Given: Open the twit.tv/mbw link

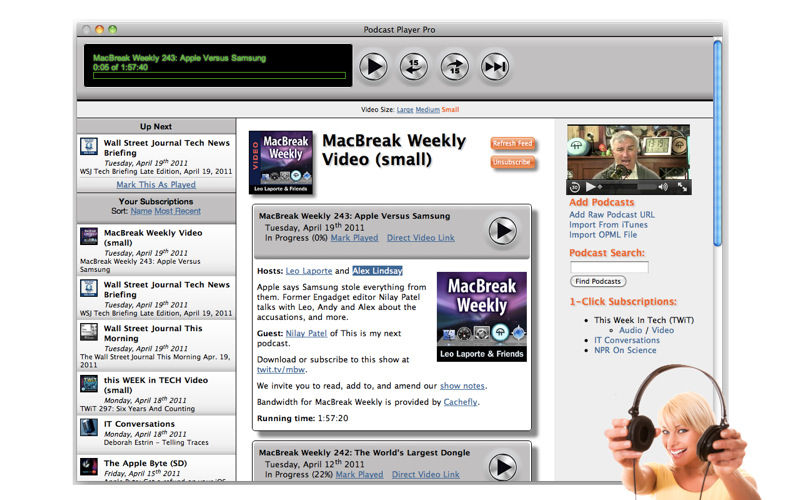Looking at the screenshot, I should [281, 370].
